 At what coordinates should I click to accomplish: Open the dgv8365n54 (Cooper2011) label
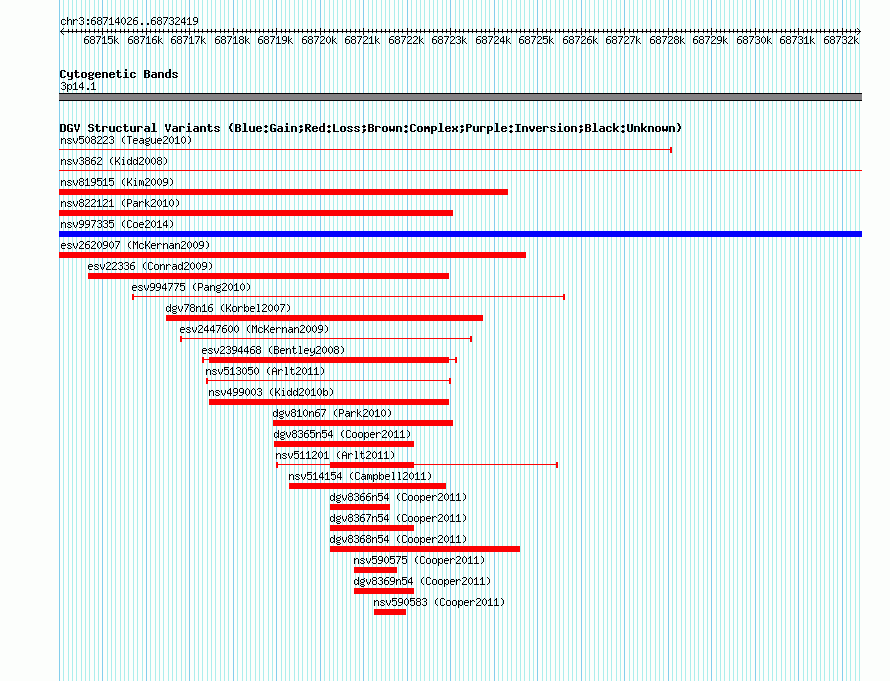[x=342, y=434]
